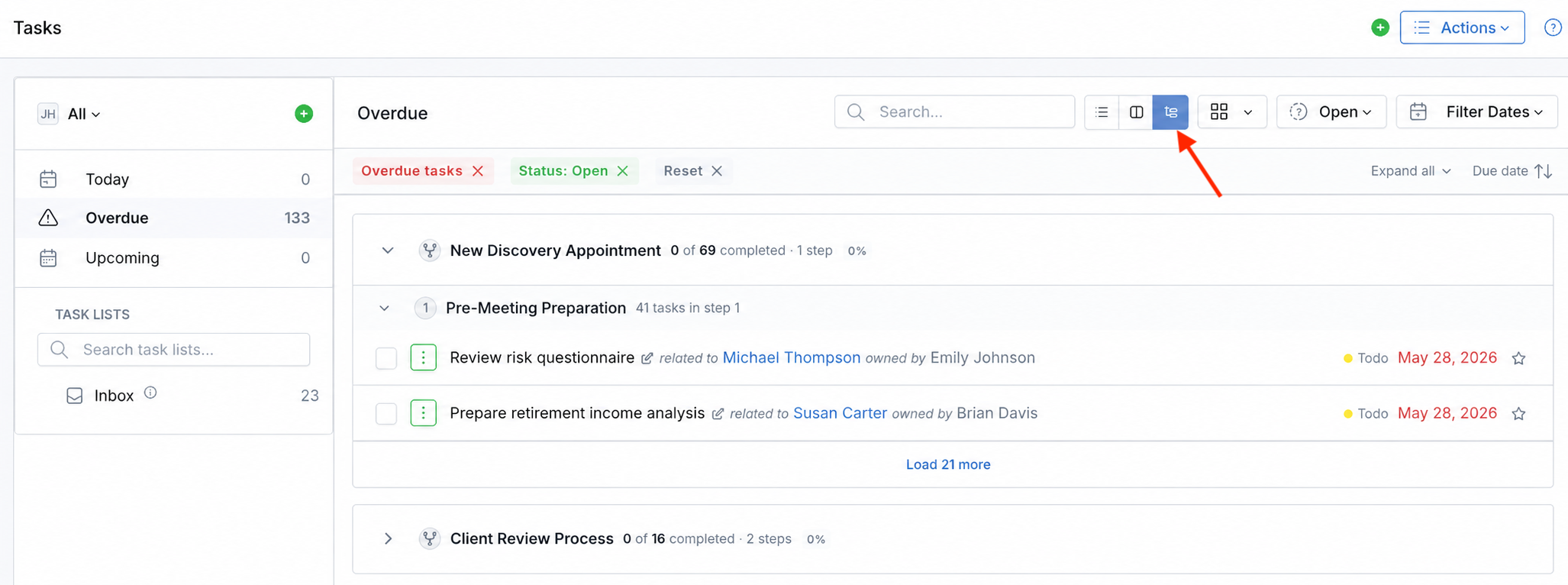Click the step 1 number badge
Viewport: 1568px width, 585px height.
click(425, 308)
